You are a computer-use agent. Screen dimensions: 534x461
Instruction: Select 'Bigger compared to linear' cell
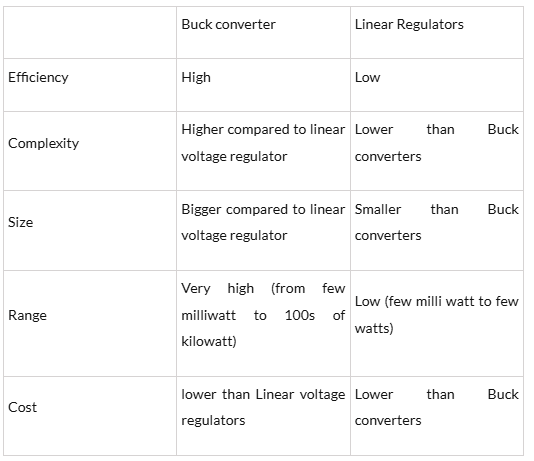[263, 231]
